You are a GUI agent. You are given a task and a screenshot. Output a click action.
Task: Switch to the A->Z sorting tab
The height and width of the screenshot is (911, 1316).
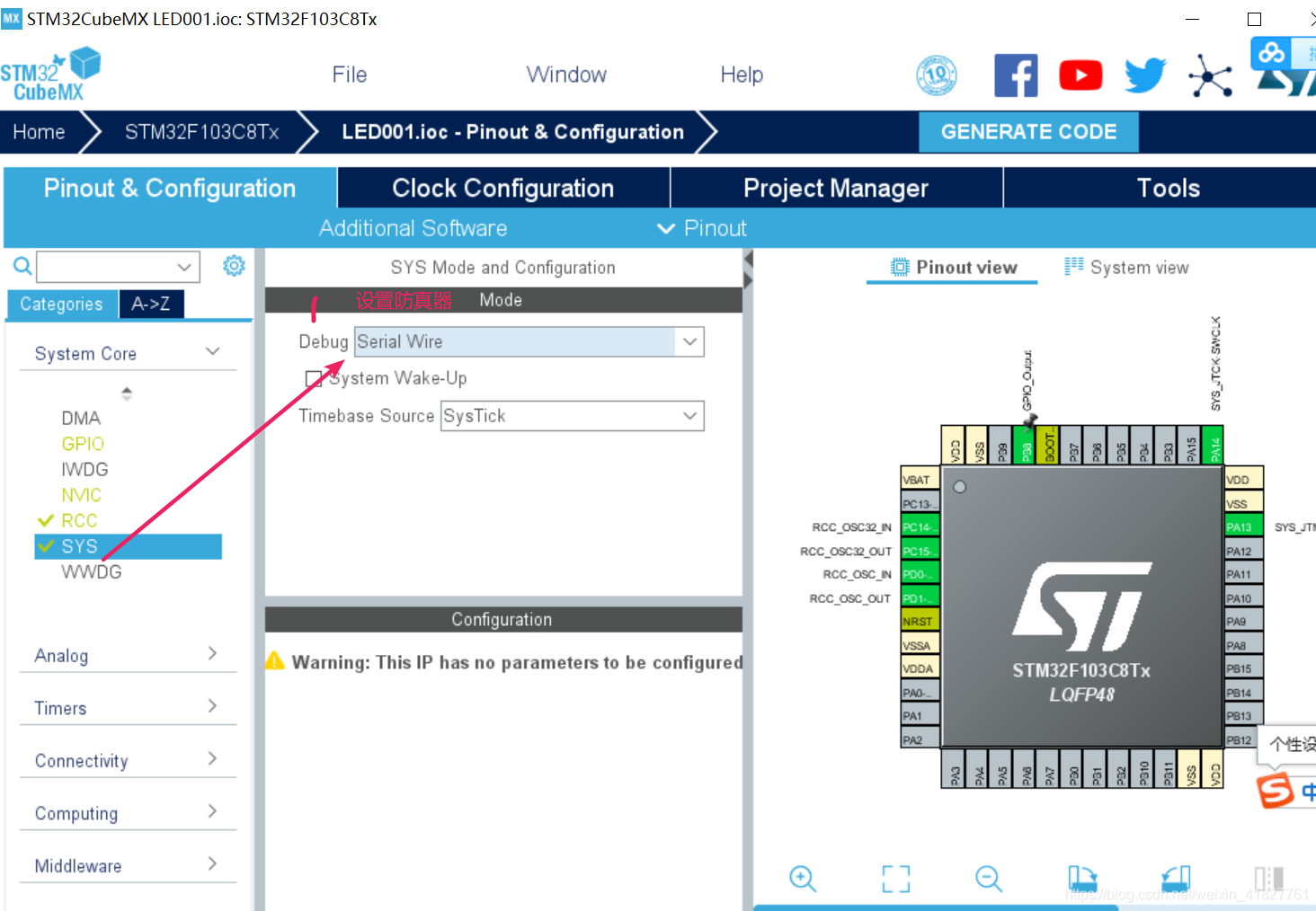[151, 304]
